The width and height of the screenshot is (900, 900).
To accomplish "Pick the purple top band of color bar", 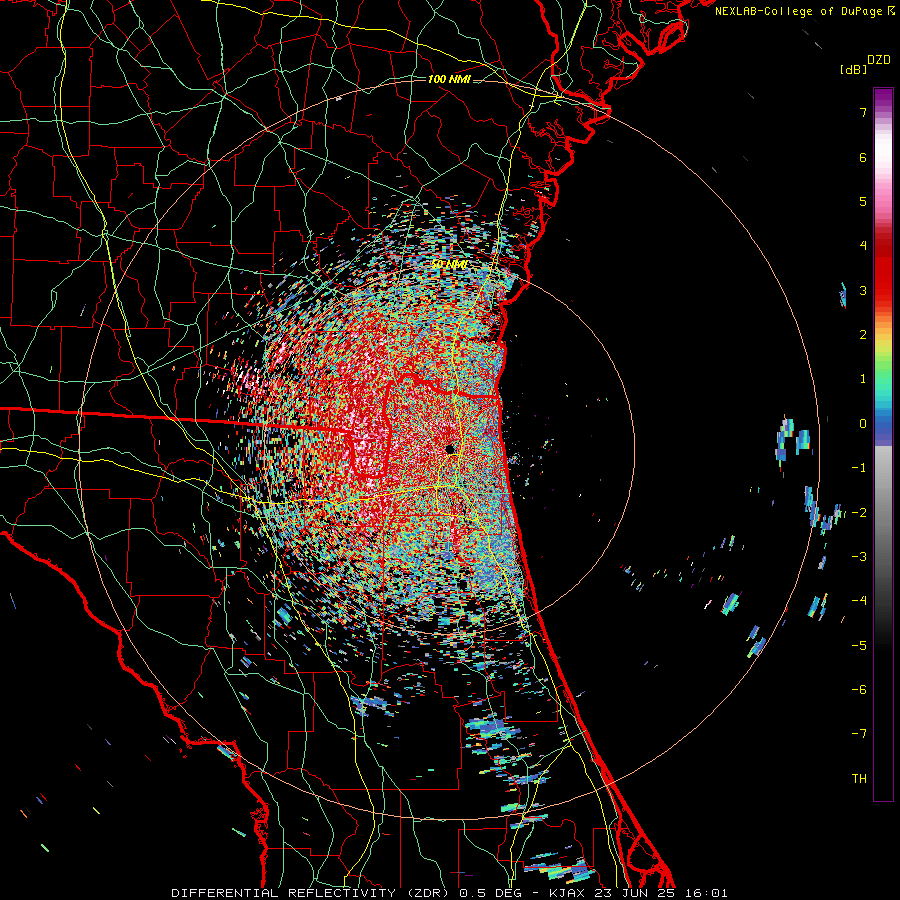I will [x=883, y=98].
